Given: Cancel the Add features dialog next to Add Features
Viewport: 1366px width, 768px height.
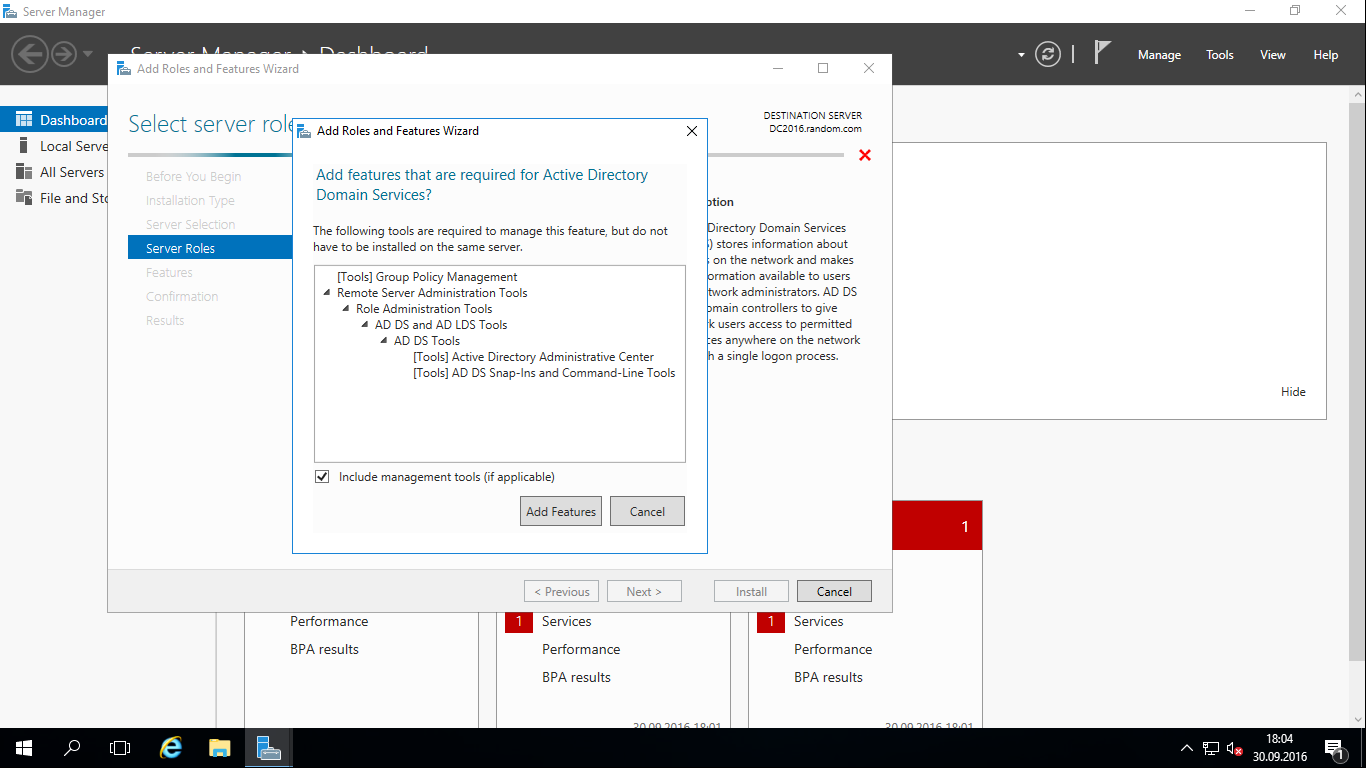Looking at the screenshot, I should click(x=647, y=511).
